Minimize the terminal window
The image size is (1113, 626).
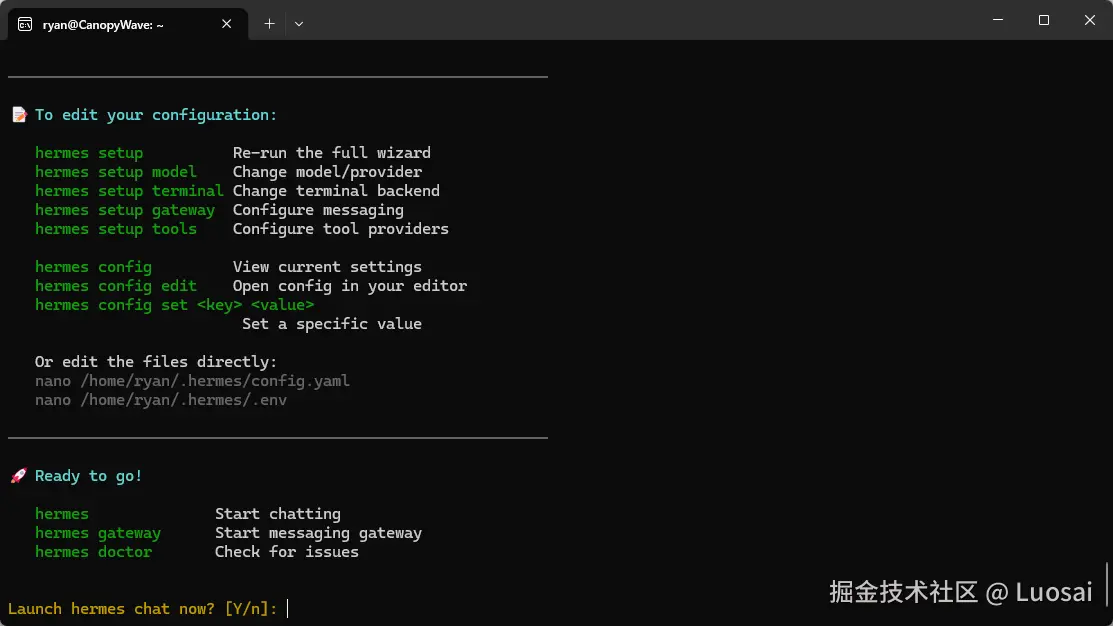click(997, 20)
